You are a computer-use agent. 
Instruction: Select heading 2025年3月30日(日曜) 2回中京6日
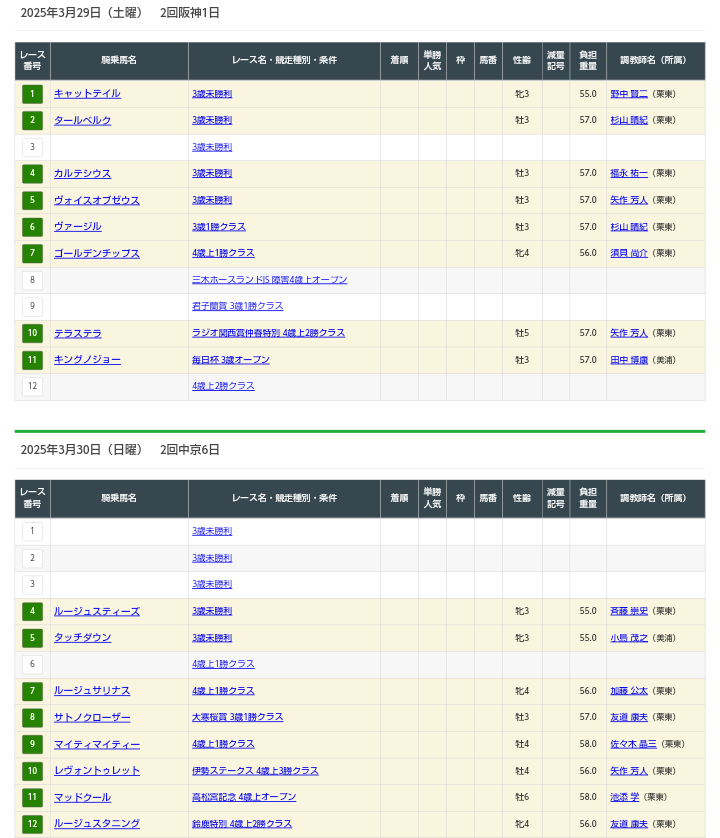pyautogui.click(x=120, y=450)
